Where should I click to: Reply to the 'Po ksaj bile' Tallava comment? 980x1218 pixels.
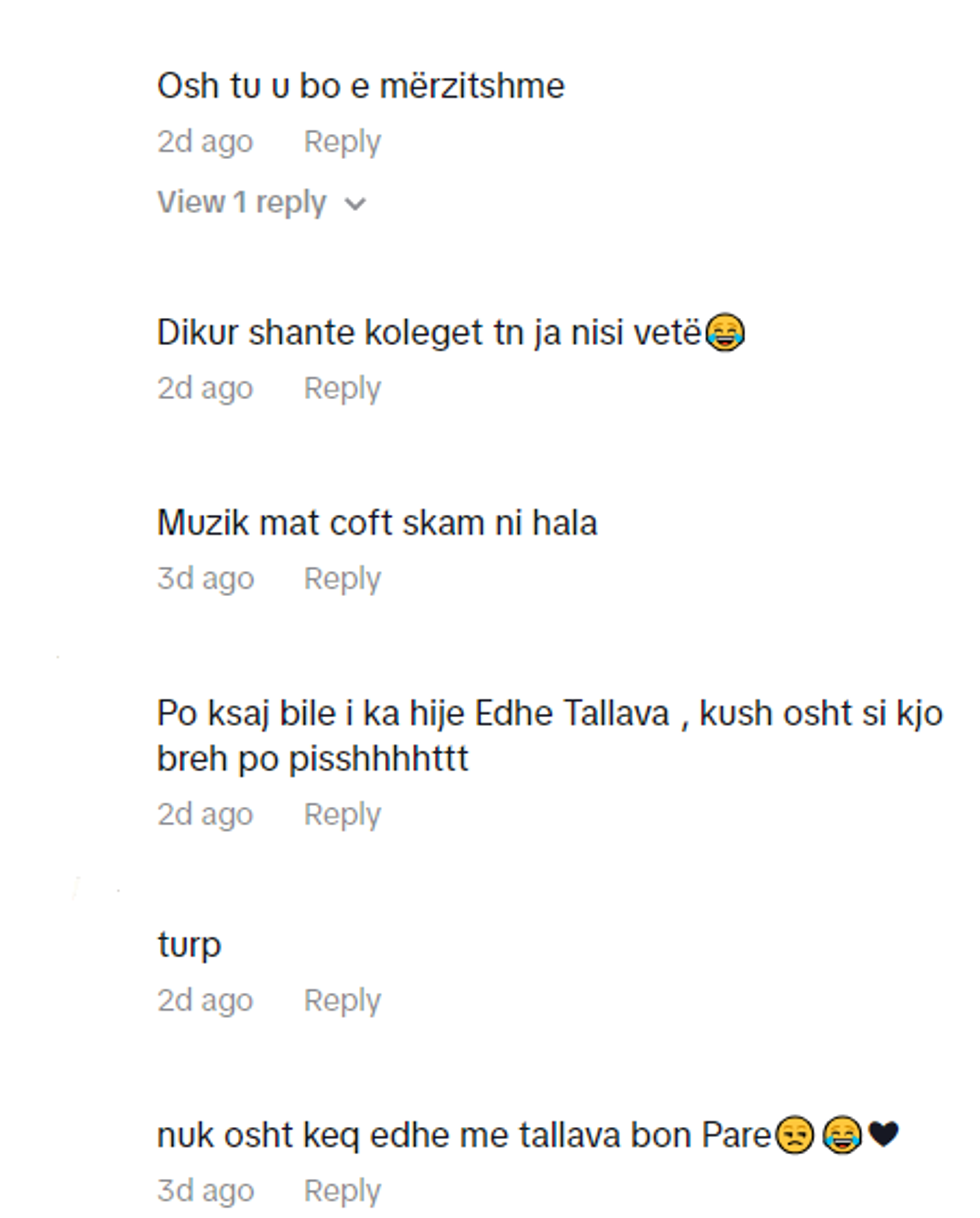[x=342, y=814]
